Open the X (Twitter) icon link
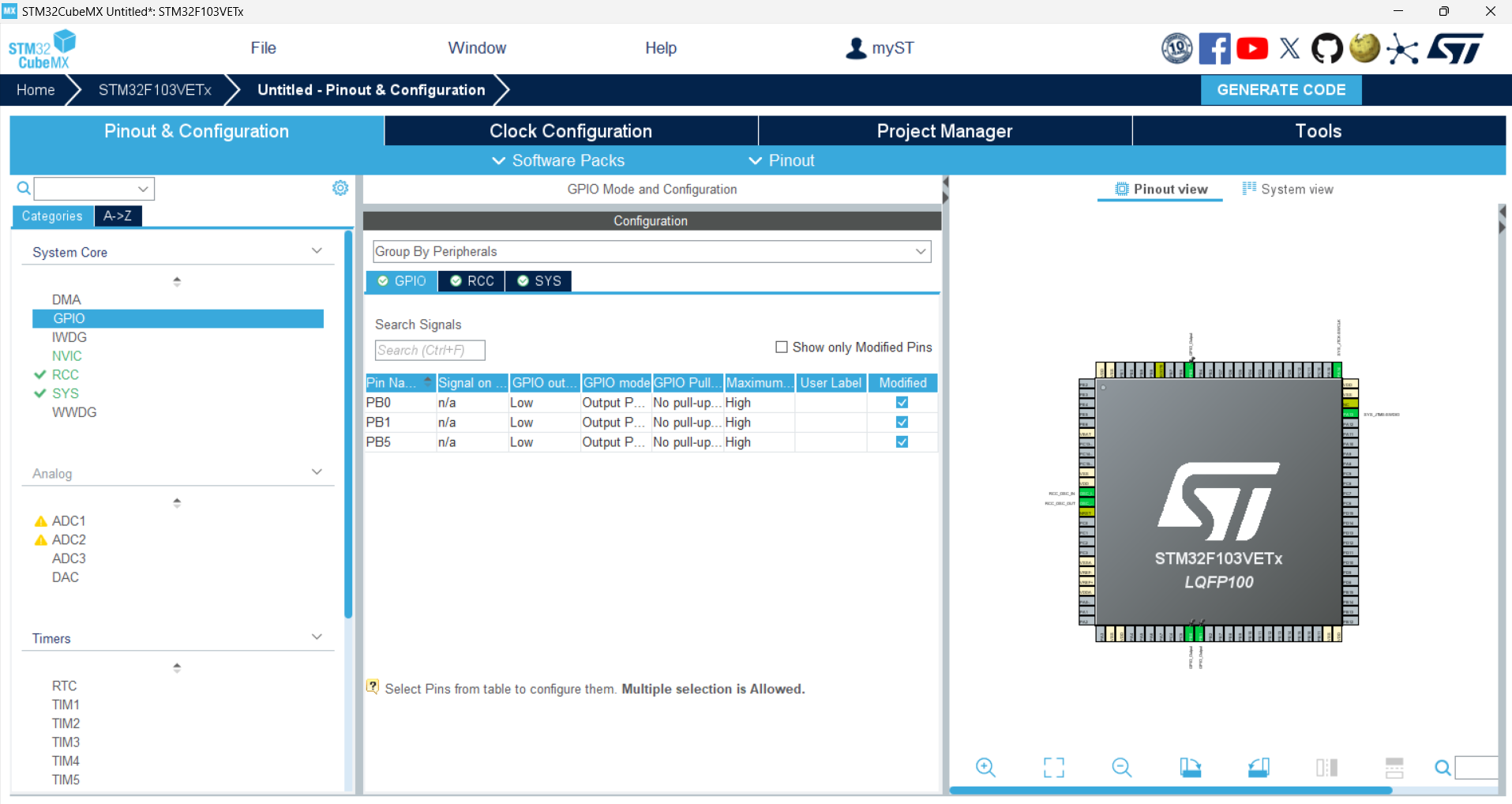This screenshot has width=1512, height=804. [1289, 48]
